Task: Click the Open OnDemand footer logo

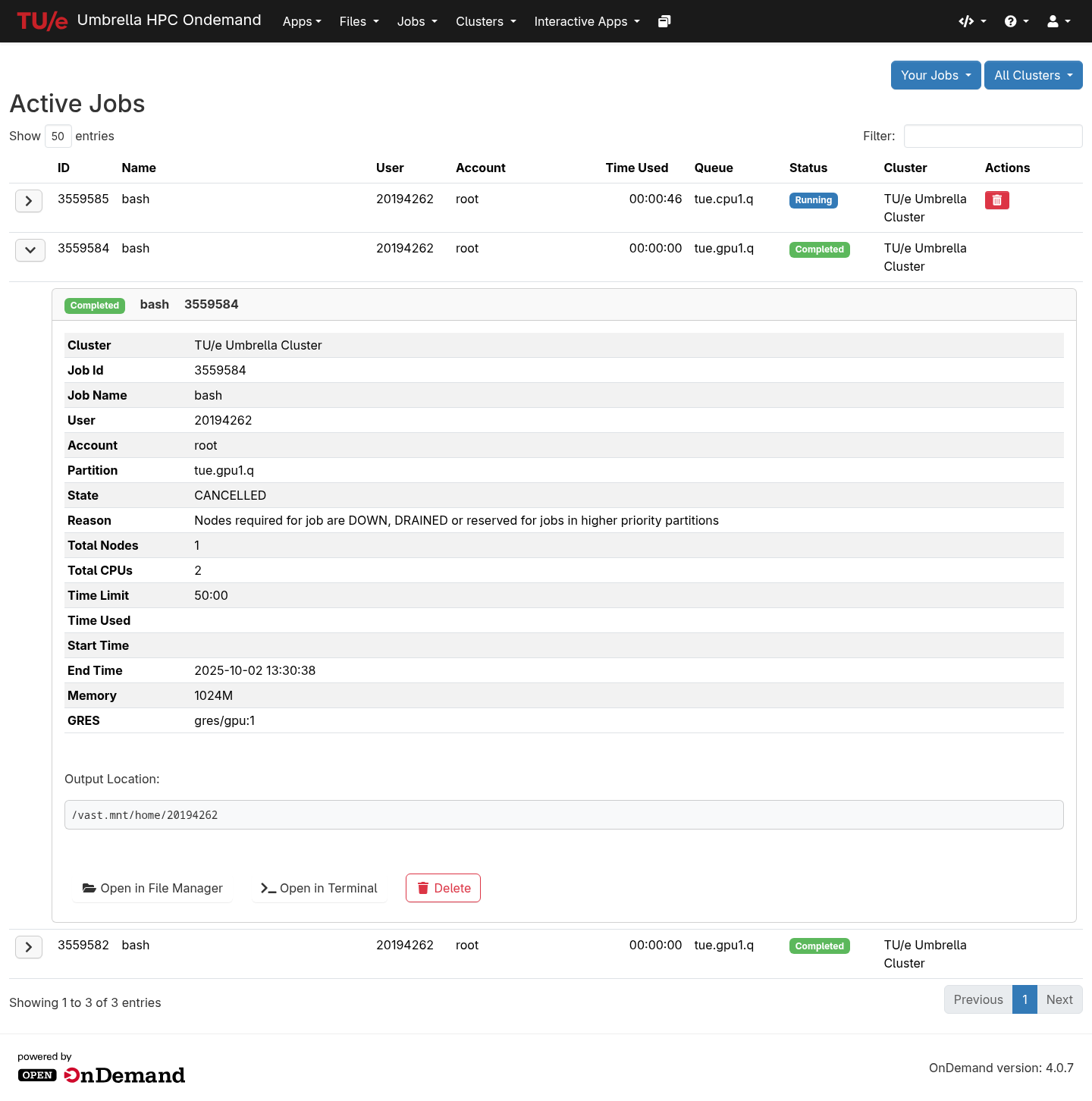Action: [x=102, y=1074]
